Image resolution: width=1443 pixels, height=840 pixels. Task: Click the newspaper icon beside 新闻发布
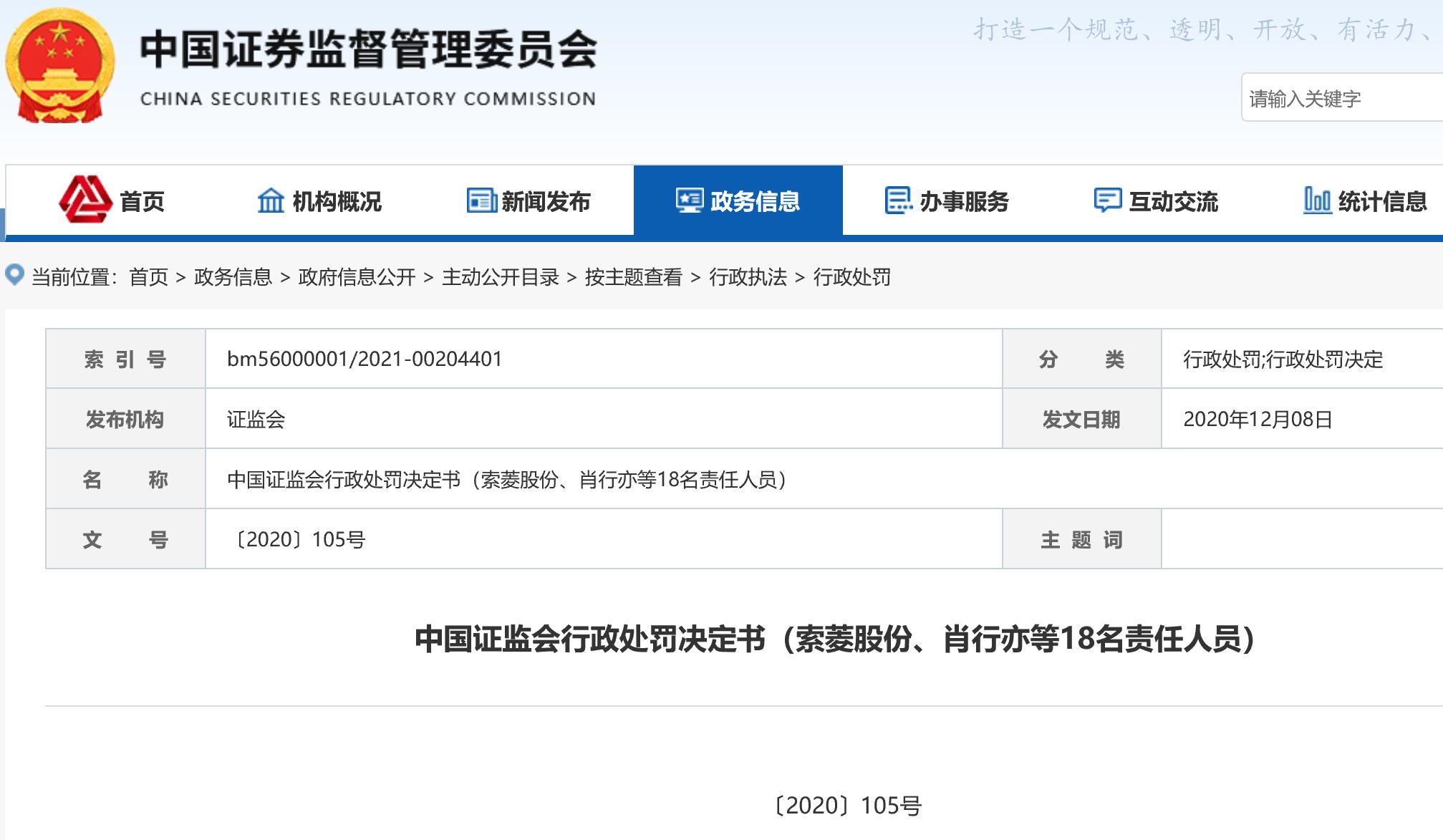(481, 201)
